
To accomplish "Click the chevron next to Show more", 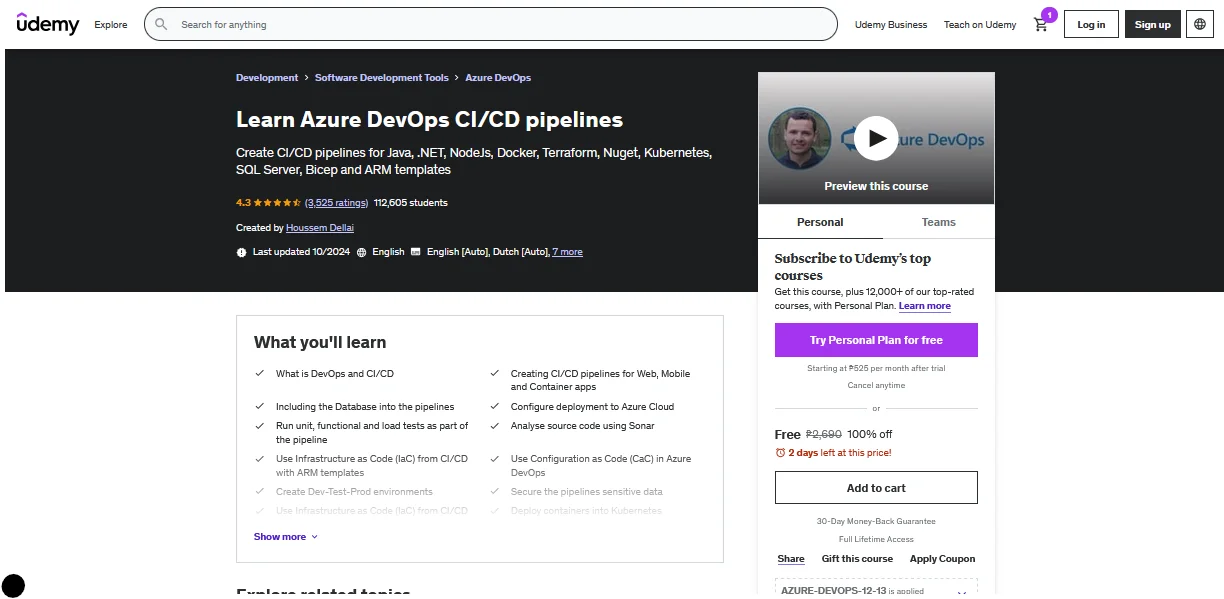I will tap(314, 537).
